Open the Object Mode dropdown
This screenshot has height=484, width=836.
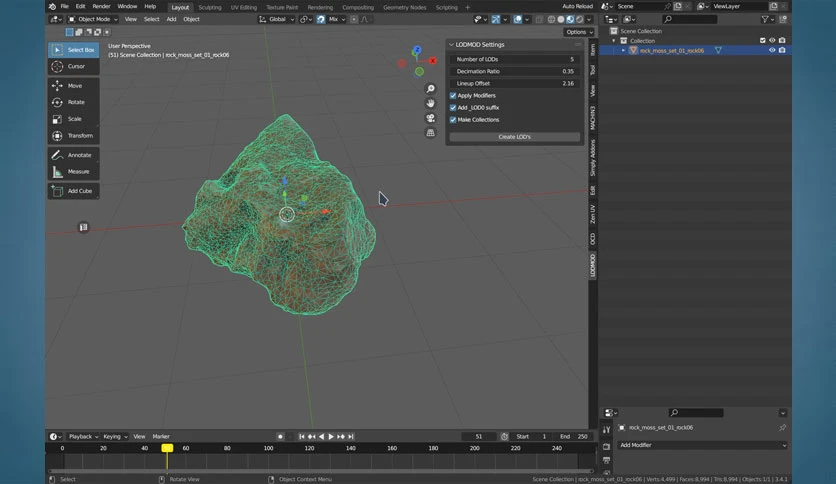92,19
